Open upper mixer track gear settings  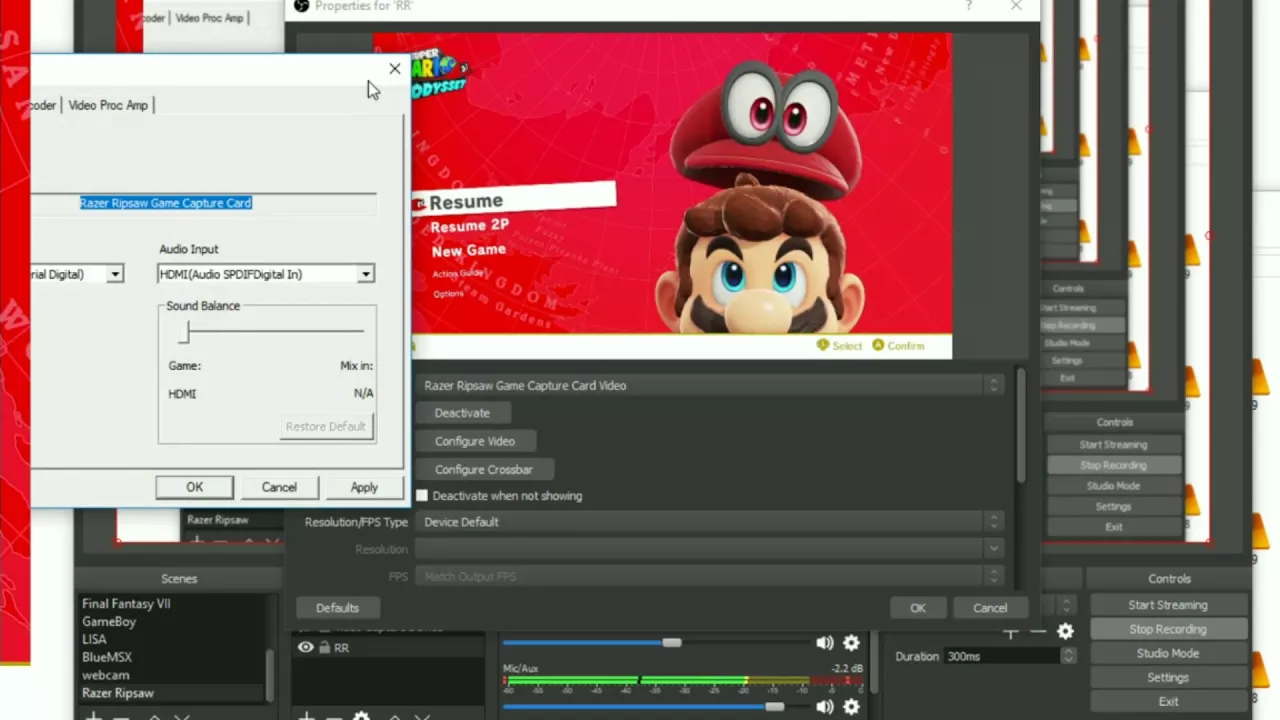pyautogui.click(x=851, y=643)
